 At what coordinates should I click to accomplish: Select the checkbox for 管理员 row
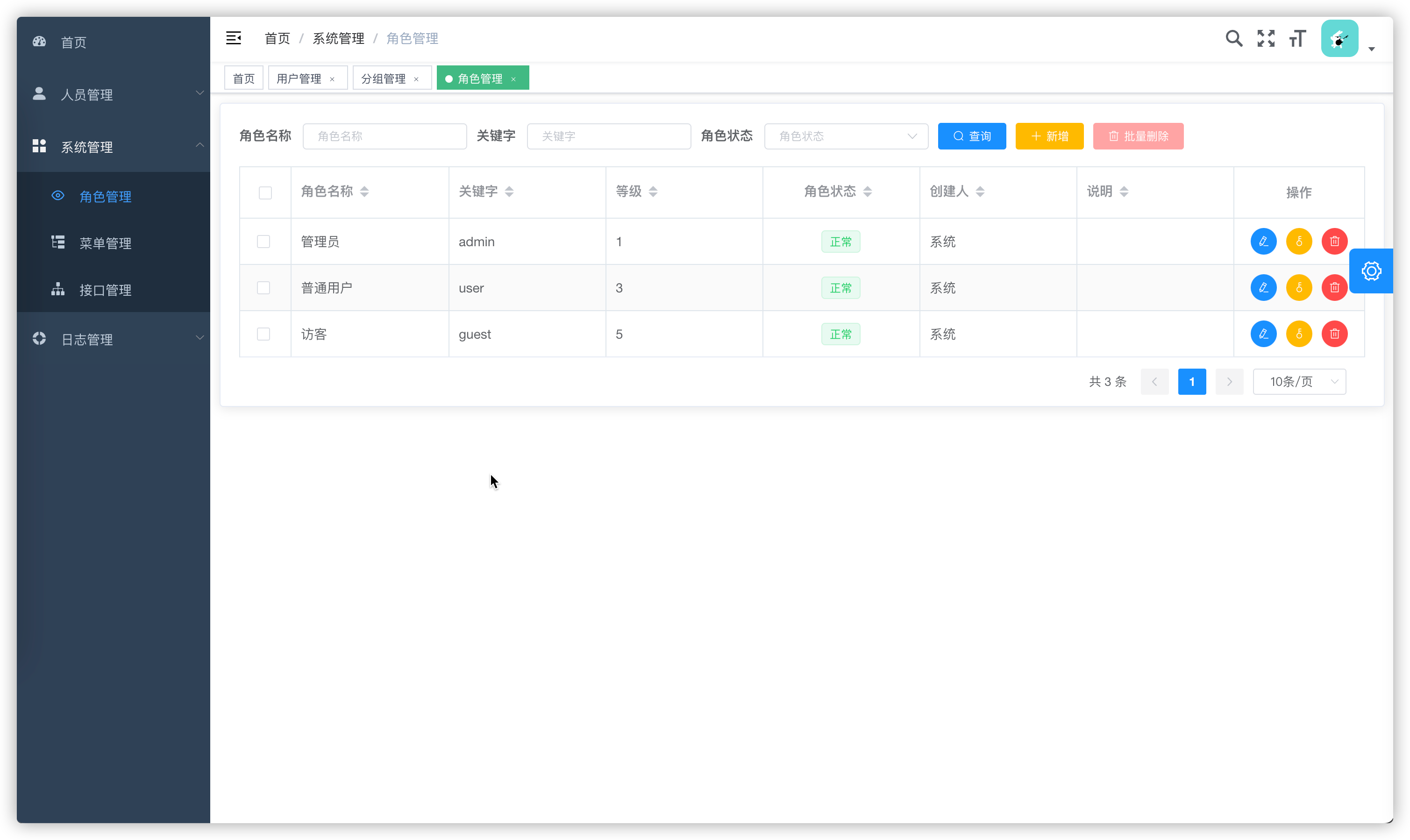click(263, 242)
